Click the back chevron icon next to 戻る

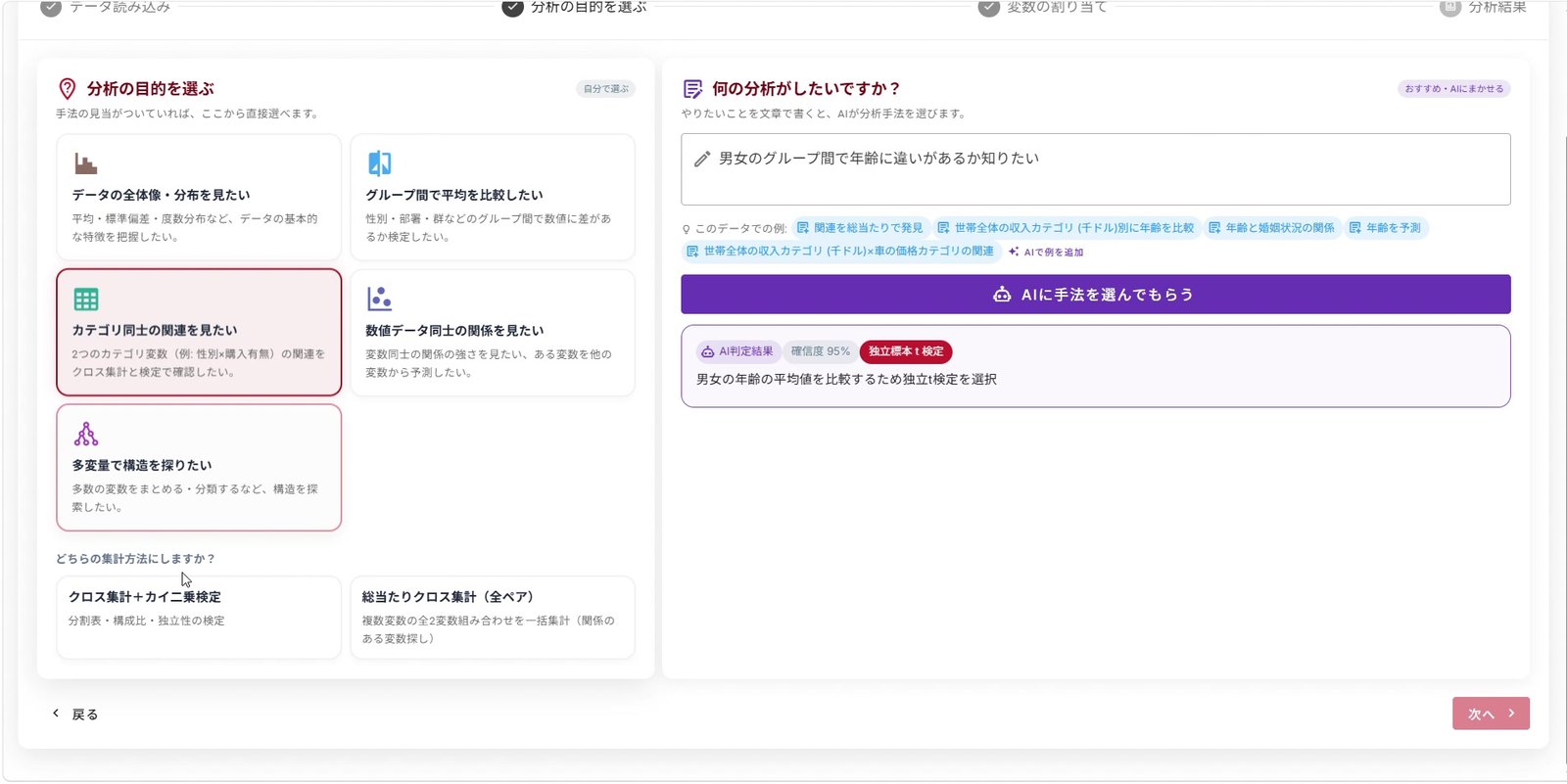click(56, 714)
